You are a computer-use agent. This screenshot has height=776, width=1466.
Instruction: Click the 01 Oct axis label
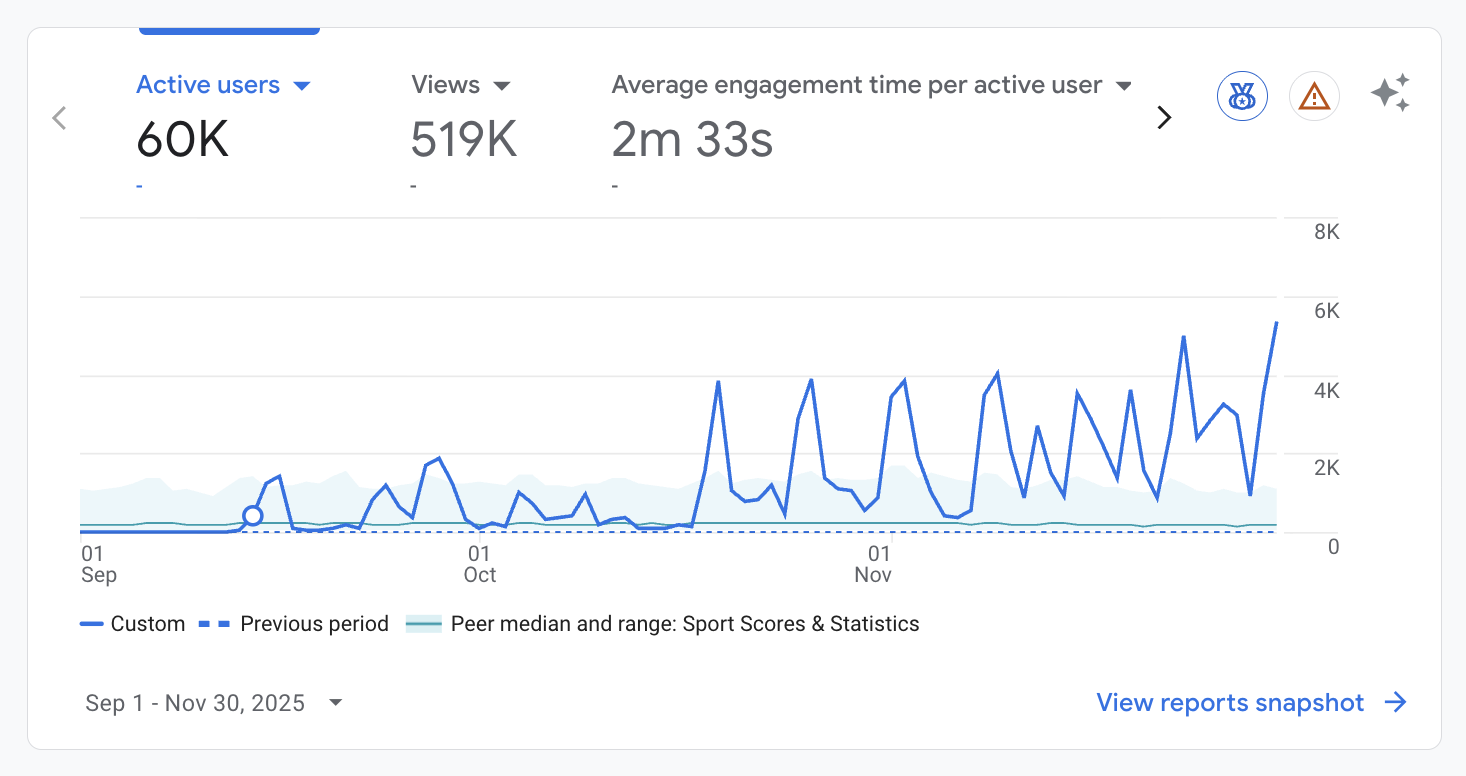coord(480,564)
